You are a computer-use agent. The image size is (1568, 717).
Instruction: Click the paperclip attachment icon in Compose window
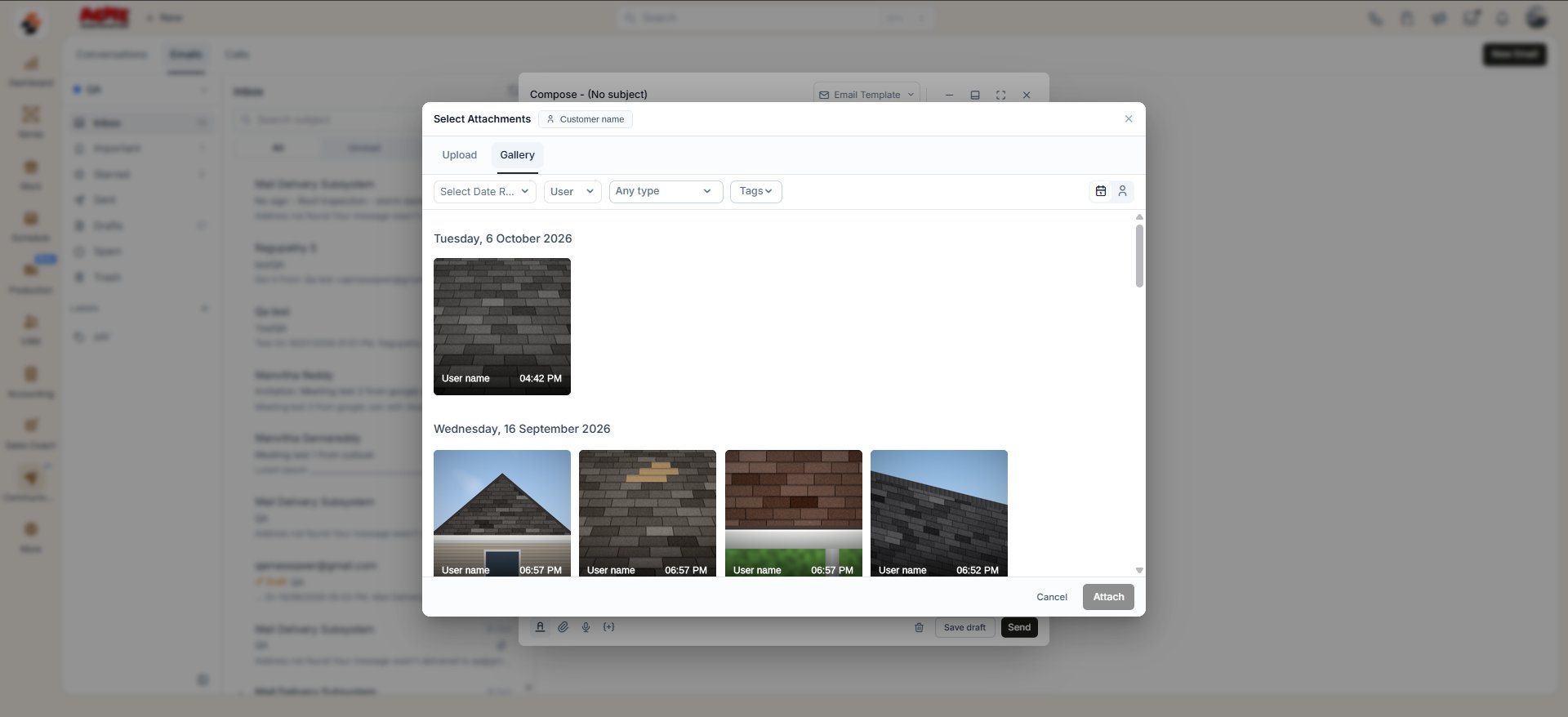click(563, 627)
